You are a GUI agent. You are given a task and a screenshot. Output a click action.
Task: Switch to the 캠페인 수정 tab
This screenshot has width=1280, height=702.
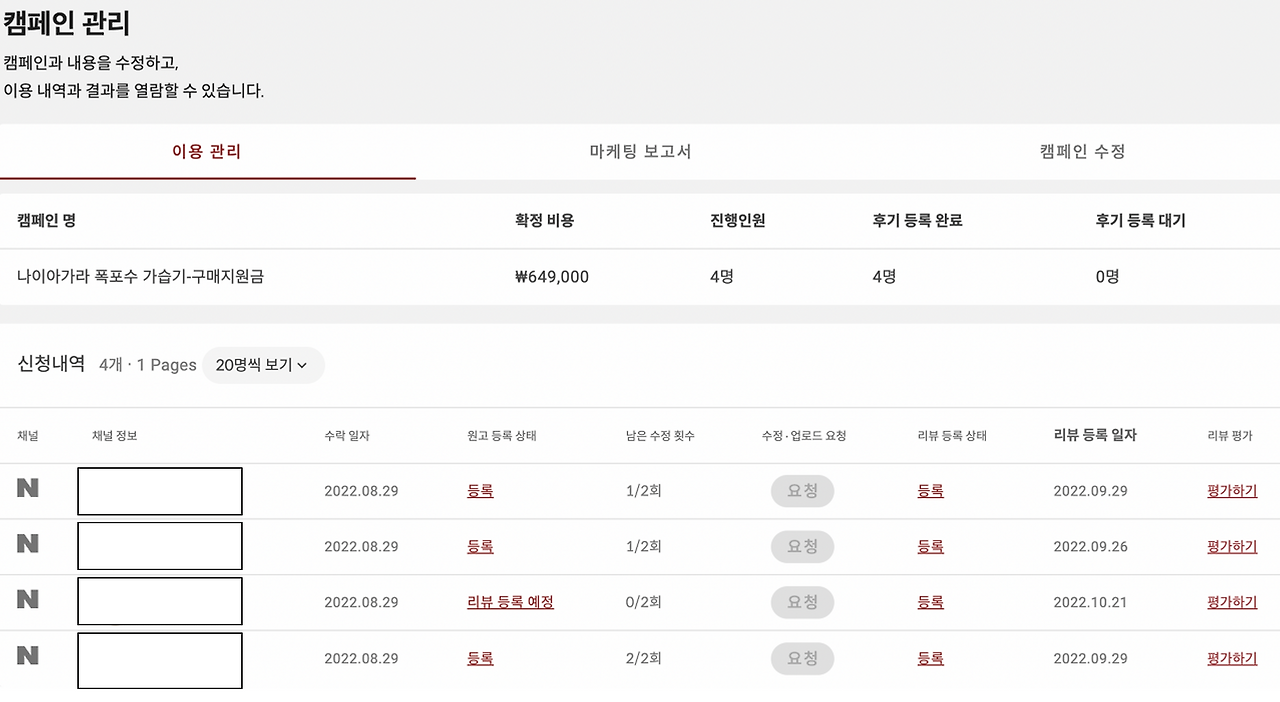pyautogui.click(x=1079, y=152)
